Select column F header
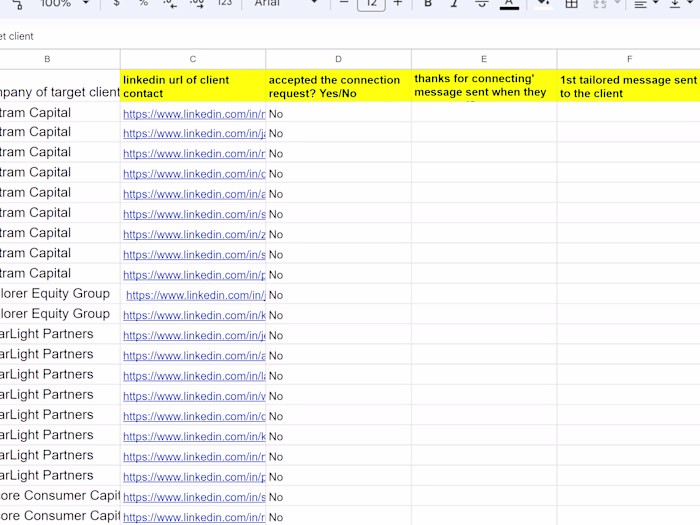The image size is (700, 525). click(x=629, y=59)
